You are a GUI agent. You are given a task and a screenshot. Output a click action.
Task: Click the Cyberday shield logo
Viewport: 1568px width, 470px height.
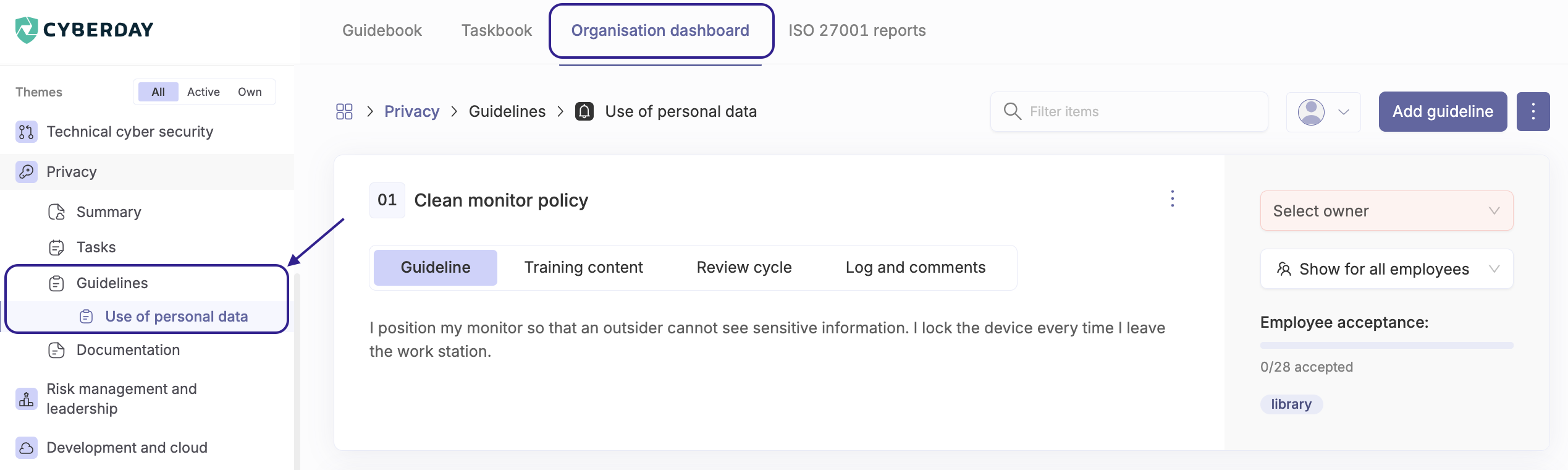(26, 30)
